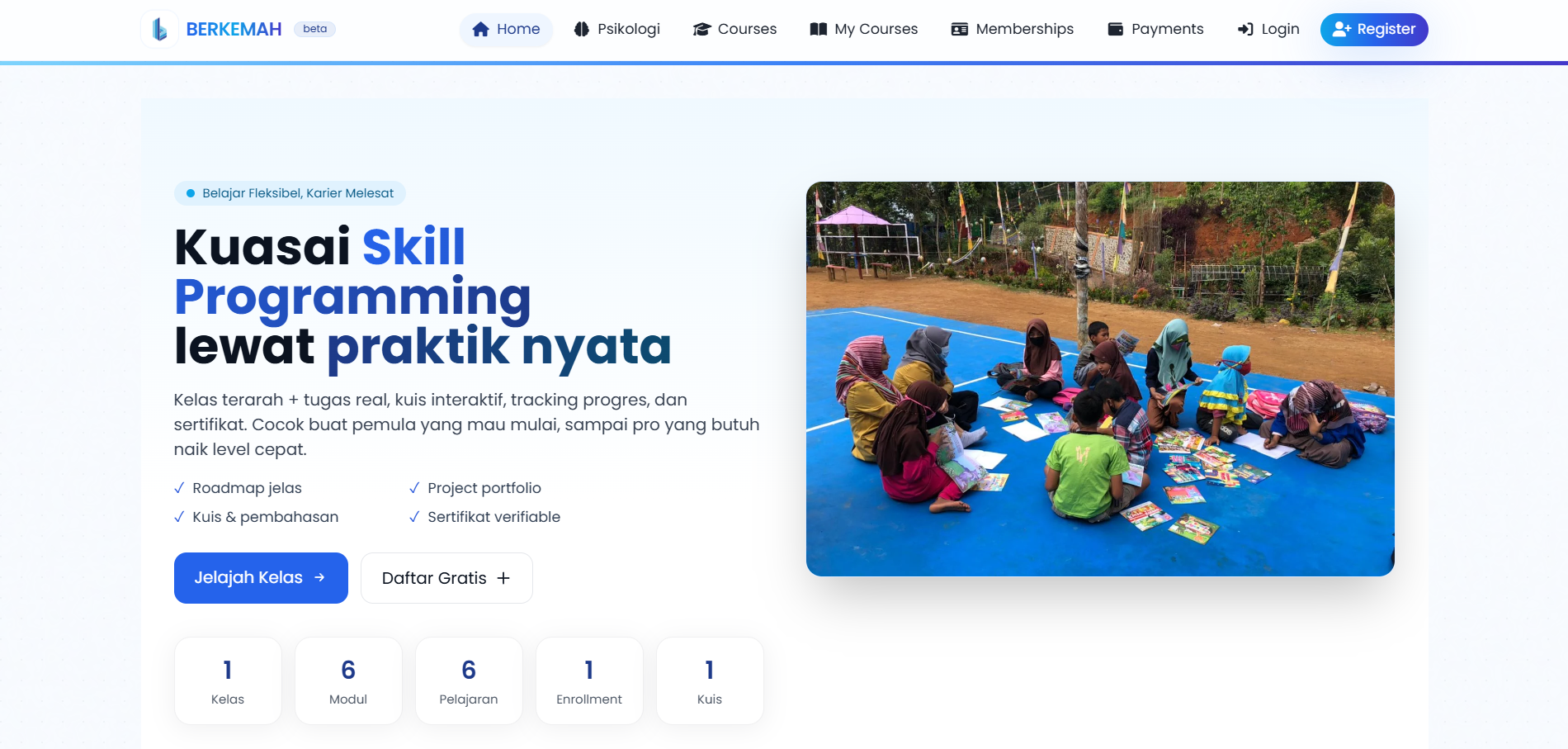This screenshot has height=749, width=1568.
Task: Select the '1 Kelas' stat card
Action: tap(228, 680)
